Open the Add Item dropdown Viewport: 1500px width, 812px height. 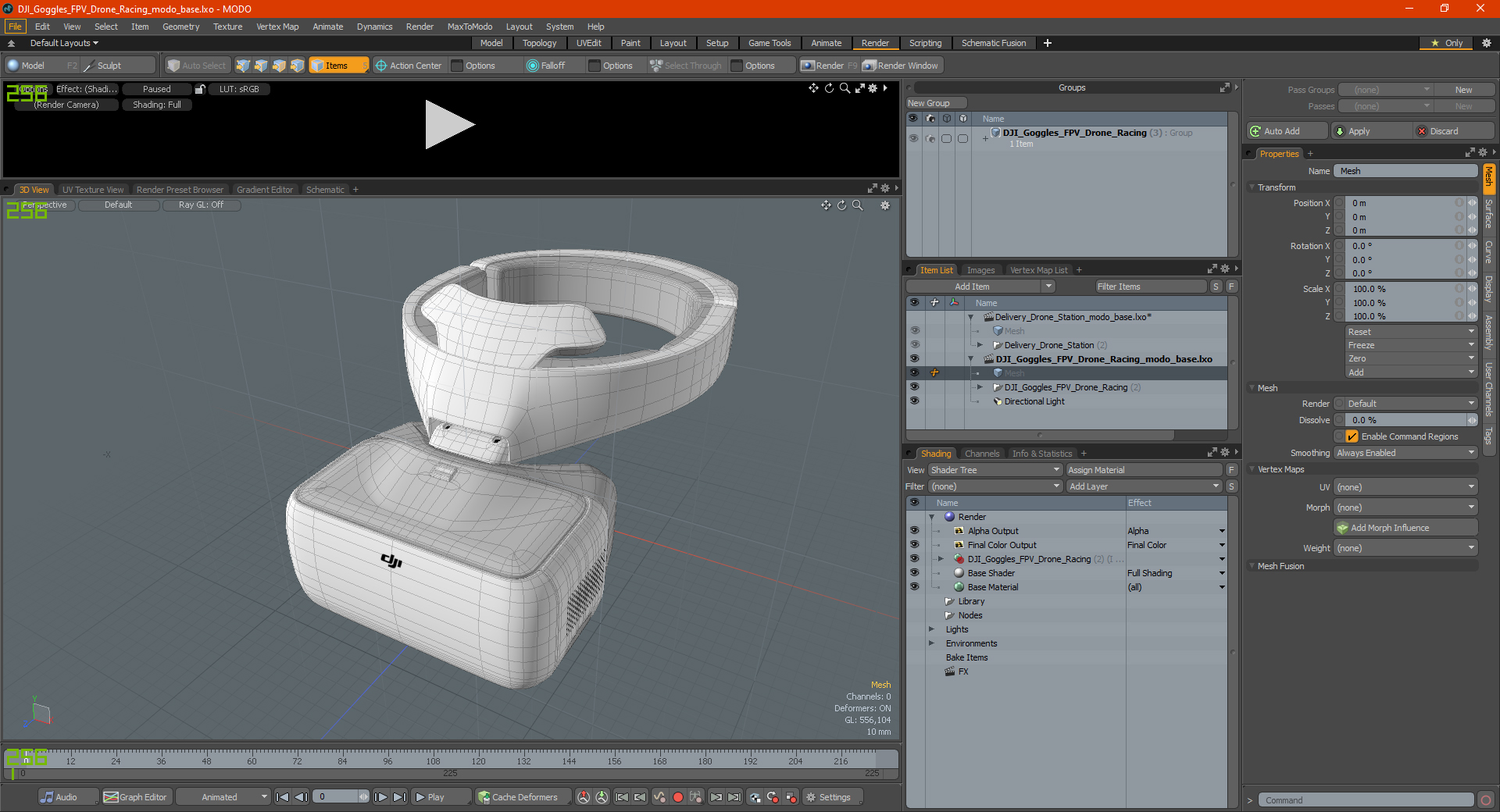(x=980, y=287)
